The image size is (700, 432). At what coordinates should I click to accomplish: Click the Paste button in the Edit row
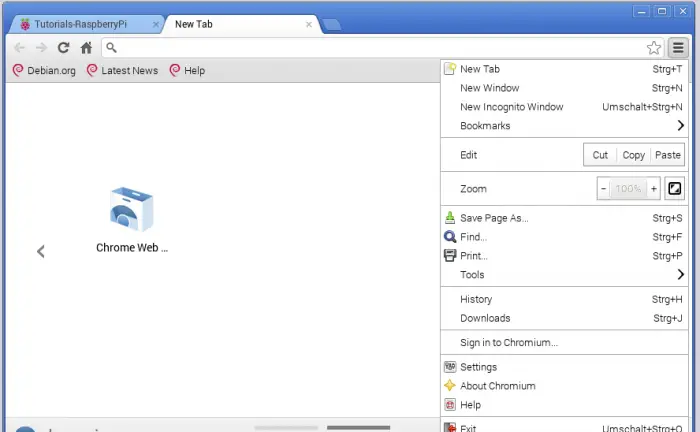[x=667, y=155]
